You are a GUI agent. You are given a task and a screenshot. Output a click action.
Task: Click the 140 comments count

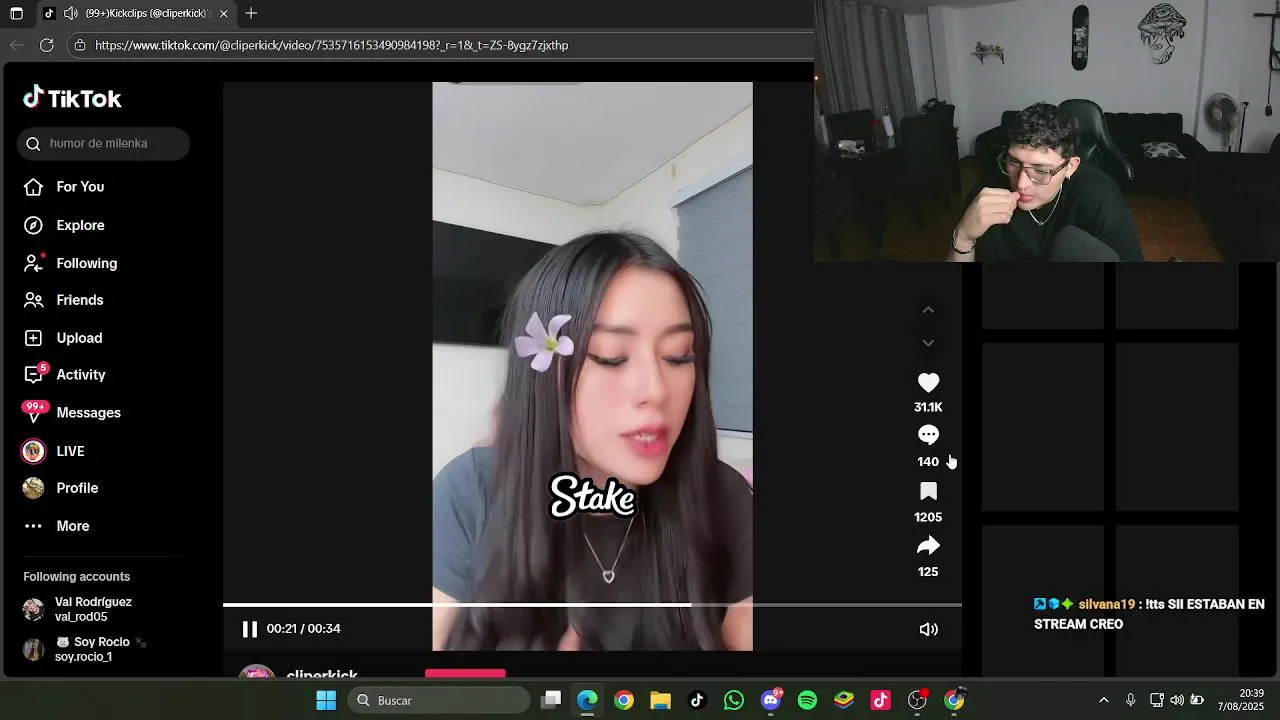pyautogui.click(x=928, y=462)
